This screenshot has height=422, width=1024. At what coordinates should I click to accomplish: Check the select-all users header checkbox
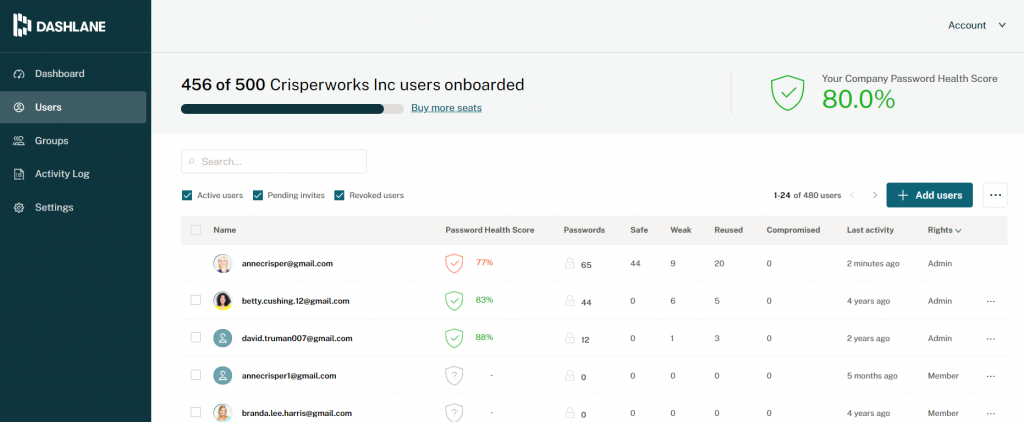(x=196, y=230)
